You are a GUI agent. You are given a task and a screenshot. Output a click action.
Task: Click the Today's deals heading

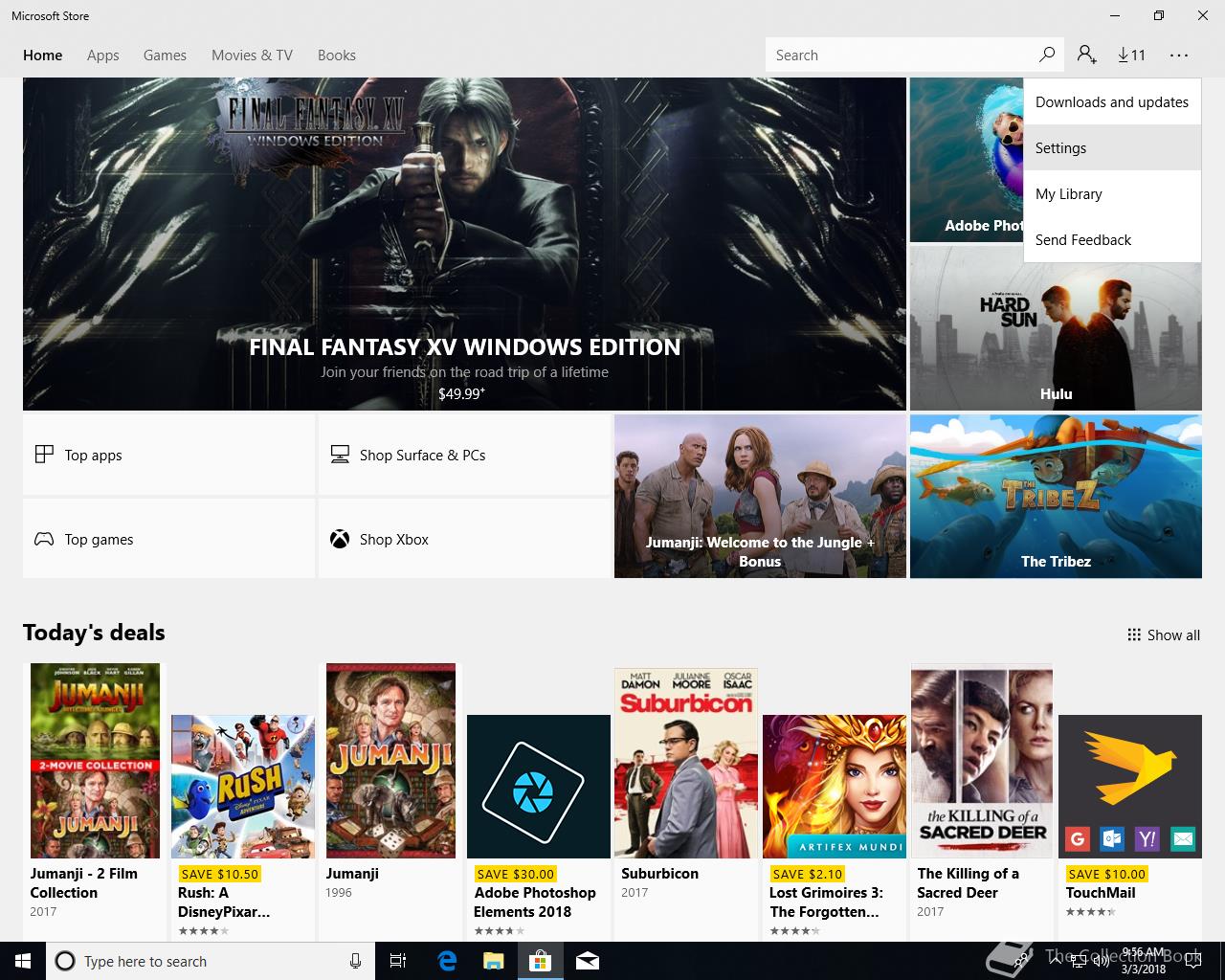click(94, 633)
